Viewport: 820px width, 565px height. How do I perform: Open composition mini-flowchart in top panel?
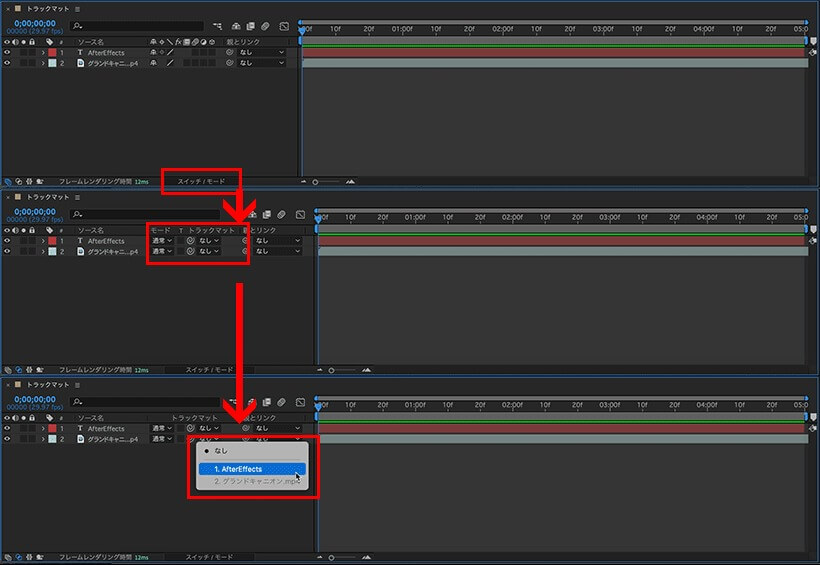pyautogui.click(x=218, y=26)
